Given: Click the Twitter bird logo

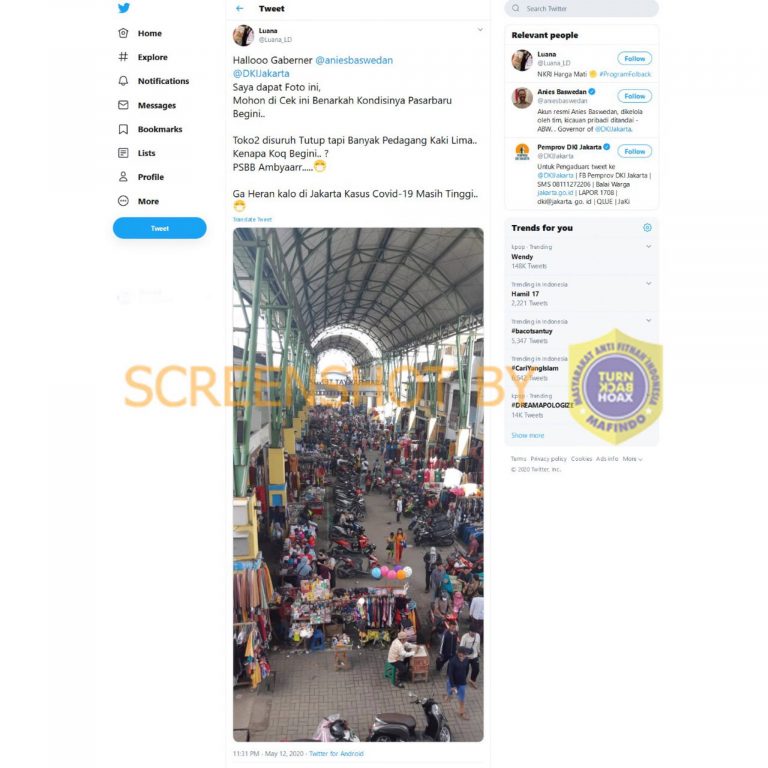Looking at the screenshot, I should (124, 8).
